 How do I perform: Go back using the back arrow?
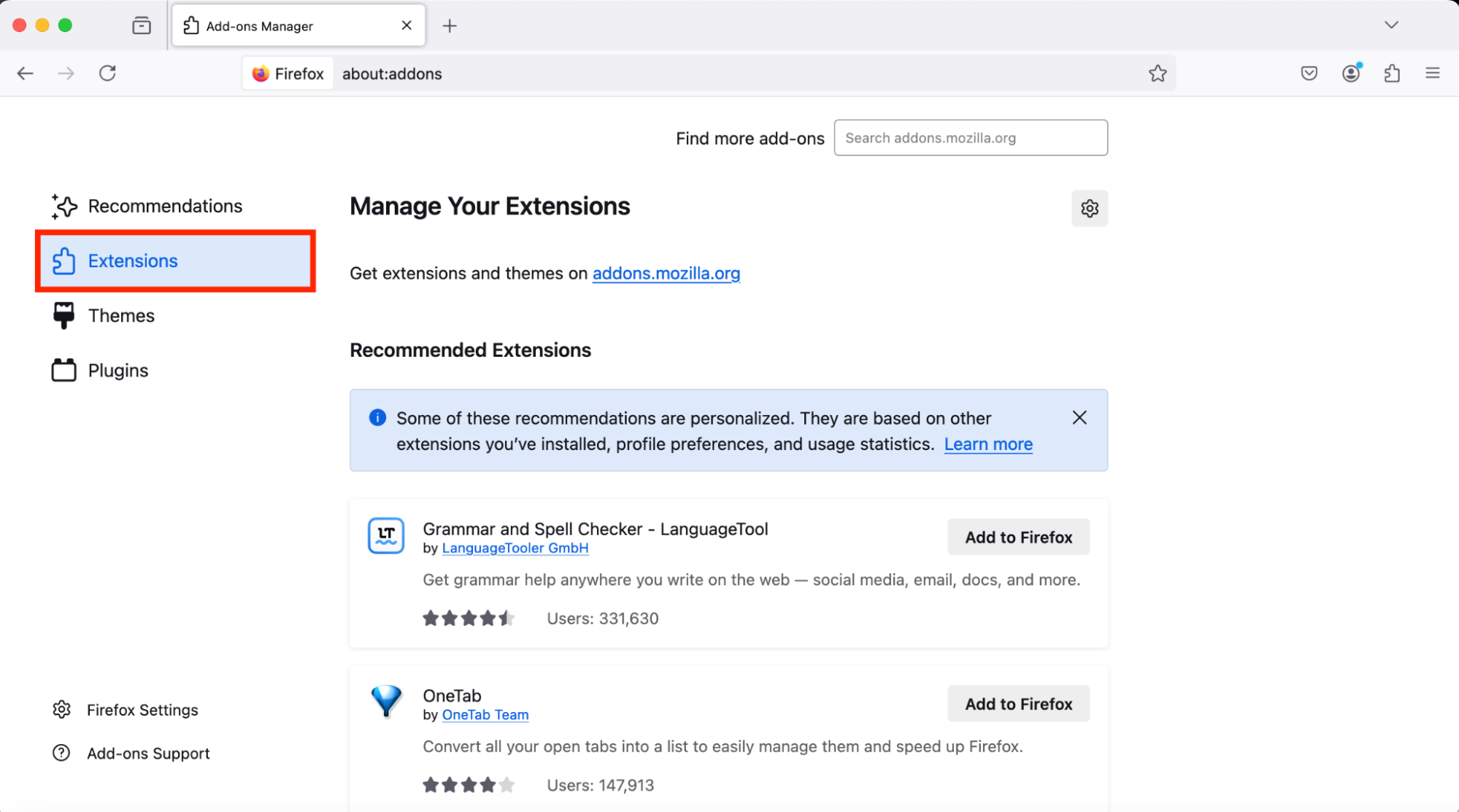[x=26, y=73]
